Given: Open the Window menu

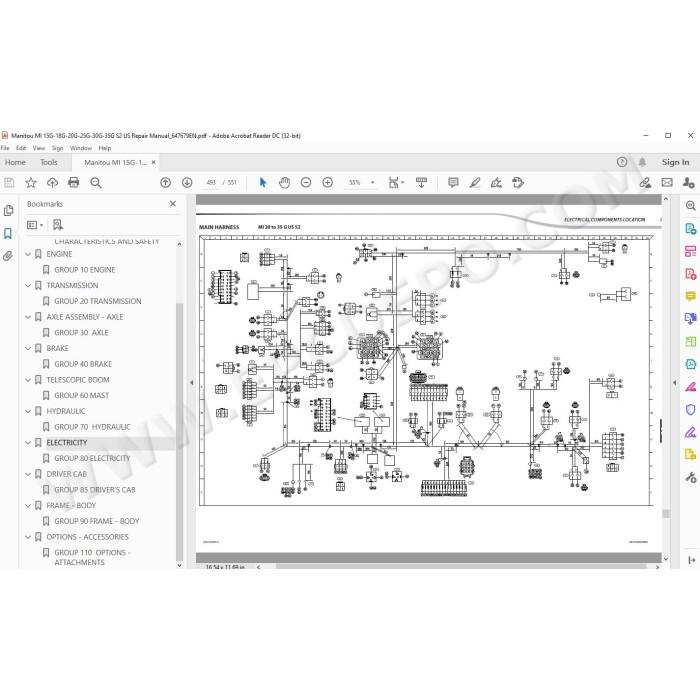Looking at the screenshot, I should coord(81,148).
